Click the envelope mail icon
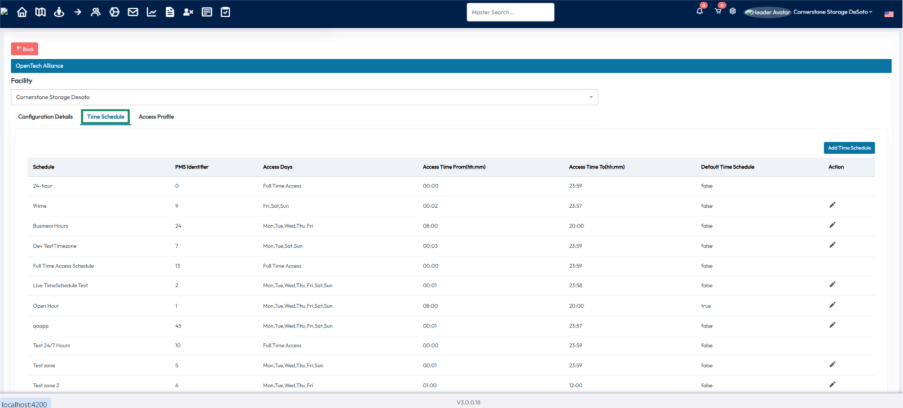Screen dimensions: 903x408 133,12
